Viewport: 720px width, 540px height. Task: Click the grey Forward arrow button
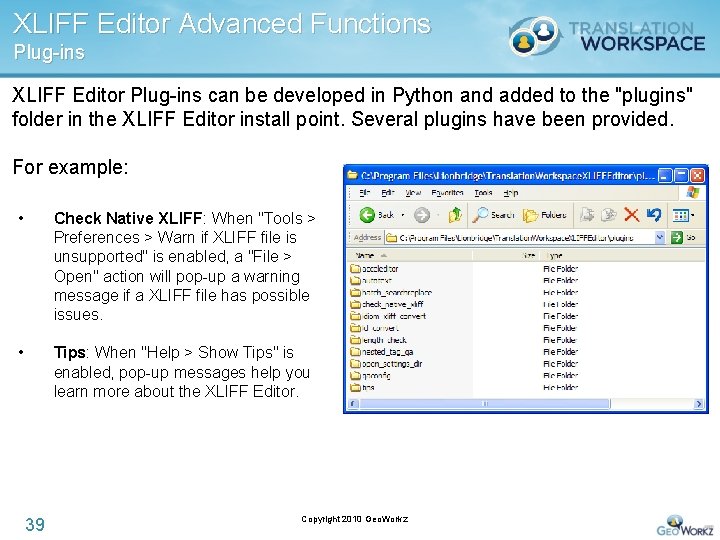[422, 214]
